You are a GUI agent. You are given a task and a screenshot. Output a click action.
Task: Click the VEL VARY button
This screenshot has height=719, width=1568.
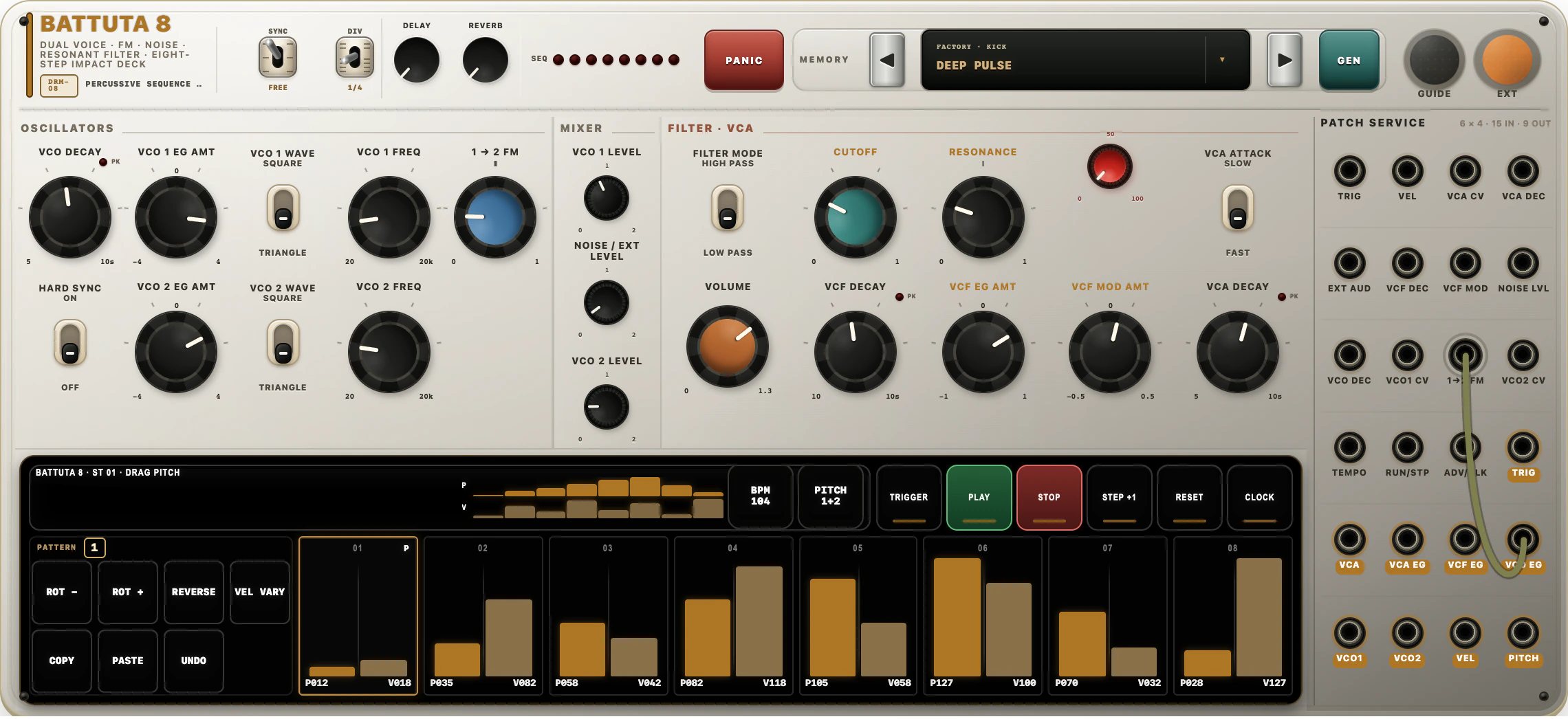(260, 592)
